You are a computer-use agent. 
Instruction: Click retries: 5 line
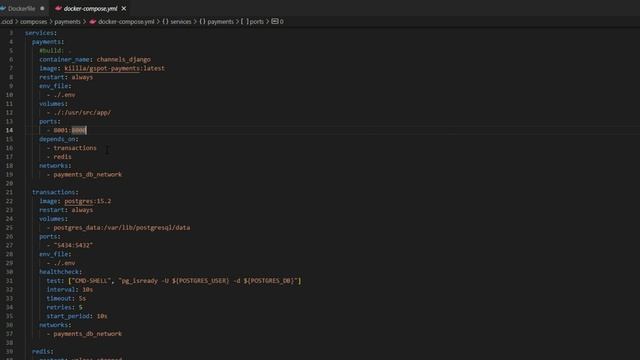click(64, 307)
